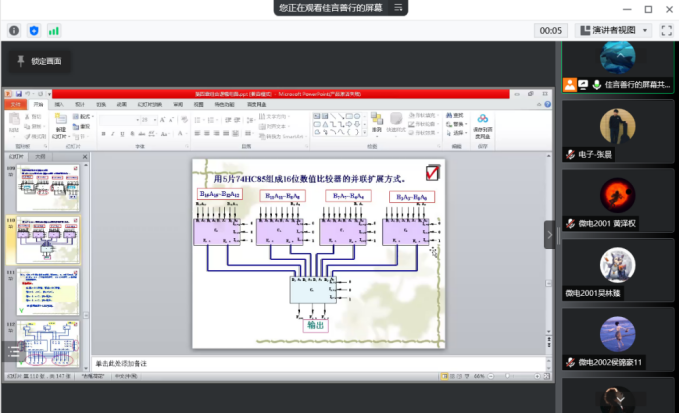Image resolution: width=679 pixels, height=413 pixels.
Task: Collapse the participant panel with side arrow
Action: point(549,234)
